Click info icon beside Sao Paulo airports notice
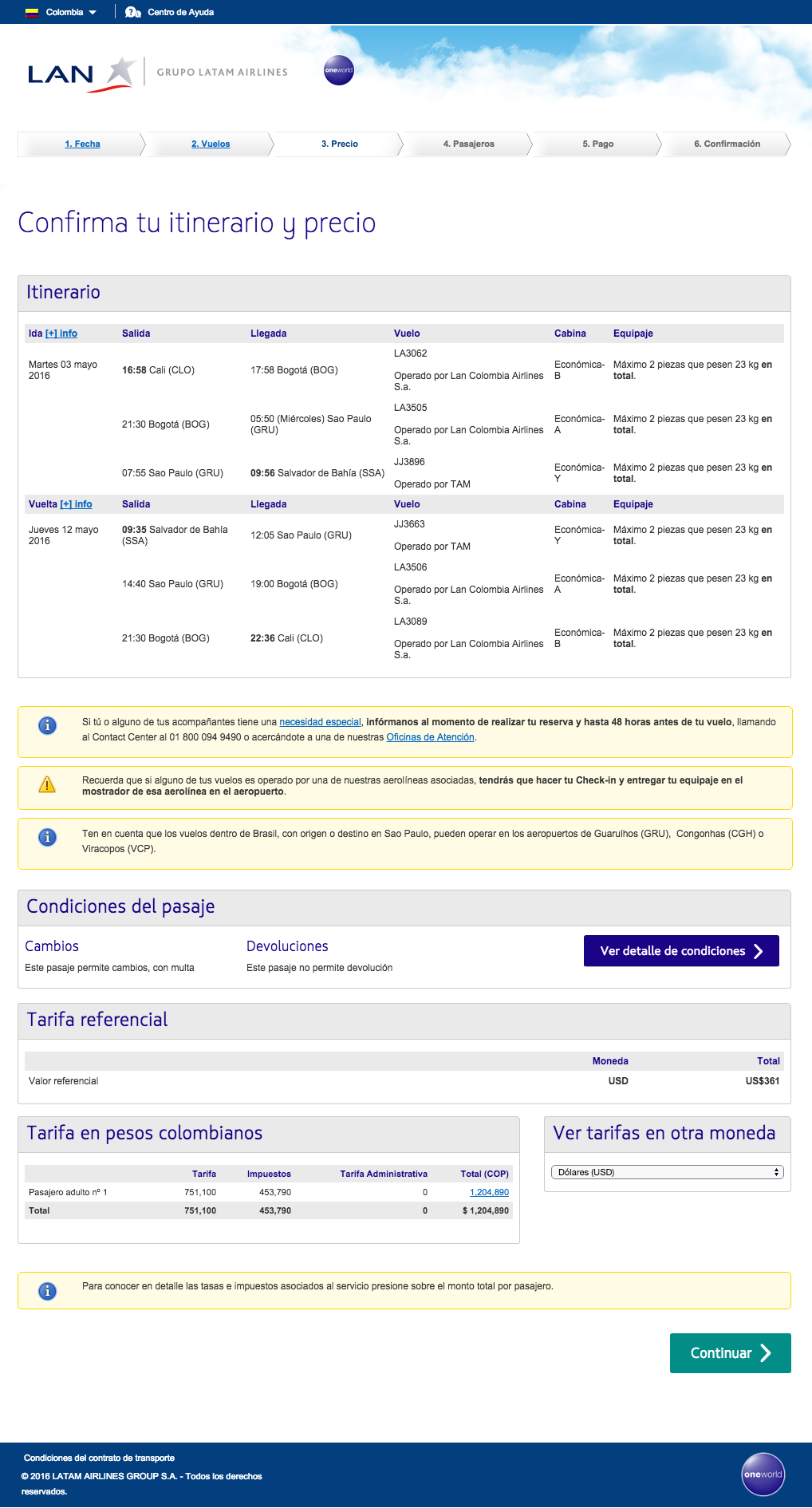 tap(47, 837)
